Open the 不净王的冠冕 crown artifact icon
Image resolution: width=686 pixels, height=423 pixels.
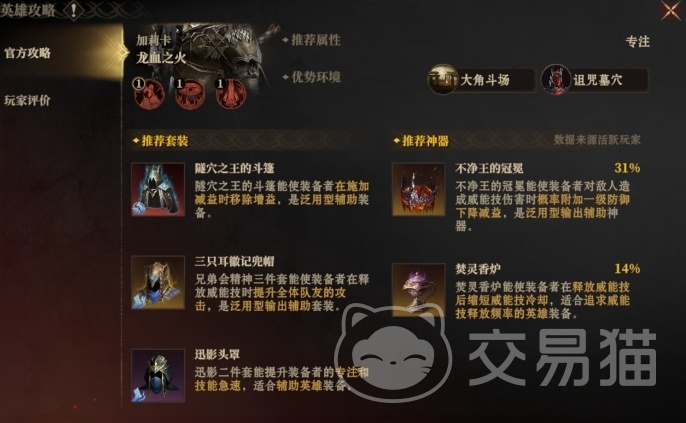click(x=419, y=189)
